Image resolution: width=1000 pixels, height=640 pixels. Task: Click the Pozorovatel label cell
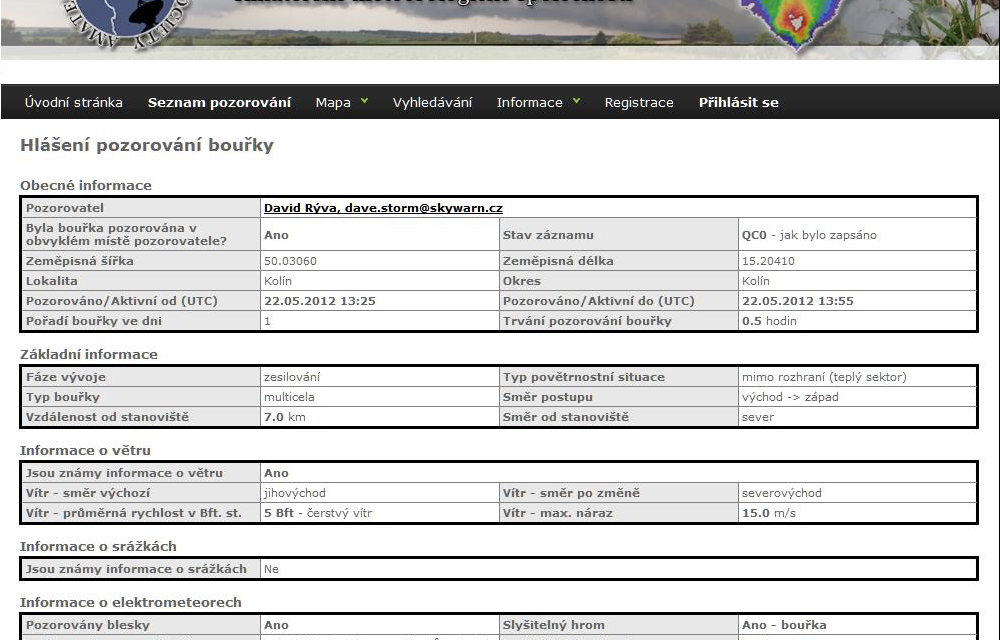(140, 208)
